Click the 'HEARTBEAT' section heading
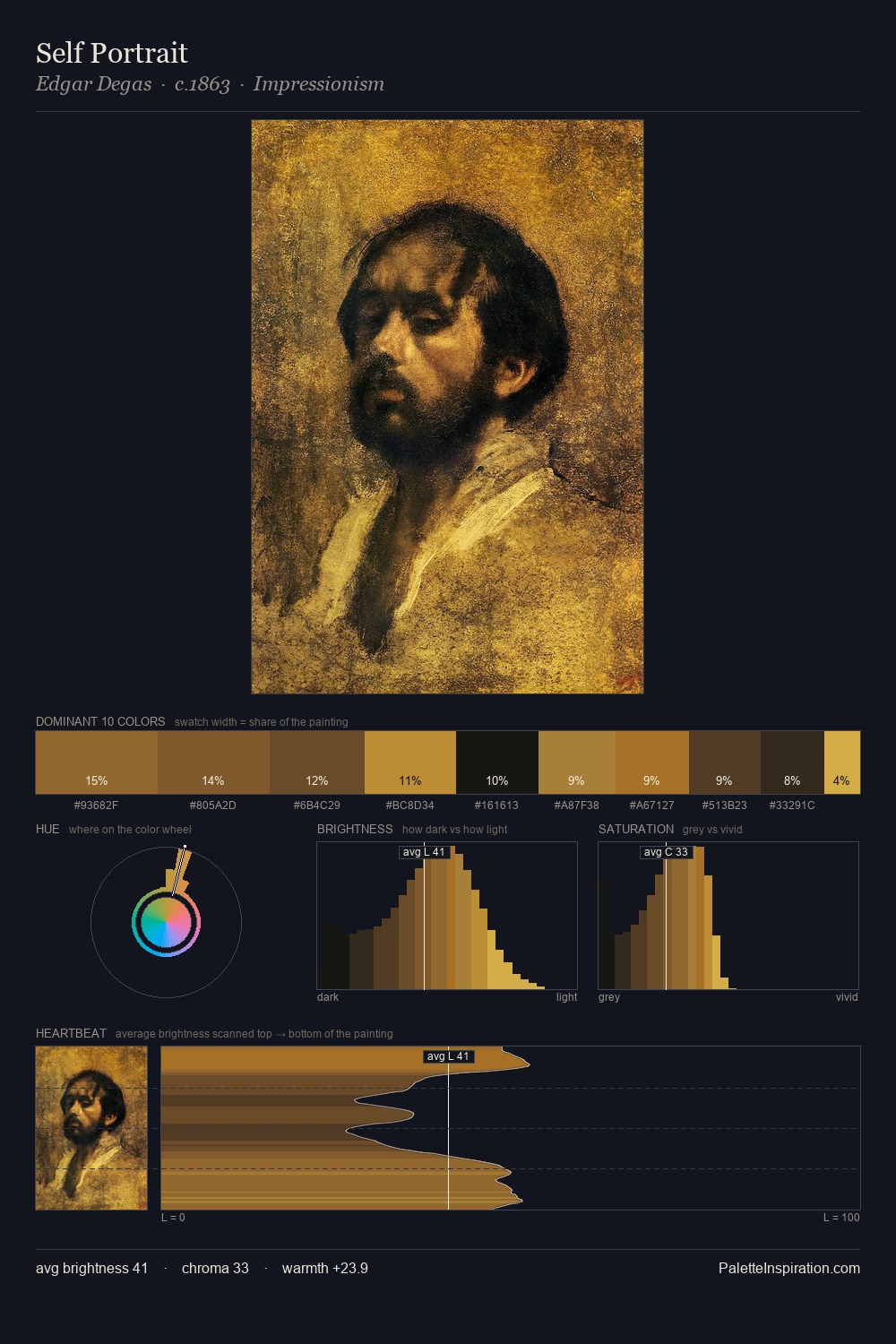This screenshot has height=1344, width=896. pyautogui.click(x=71, y=1033)
